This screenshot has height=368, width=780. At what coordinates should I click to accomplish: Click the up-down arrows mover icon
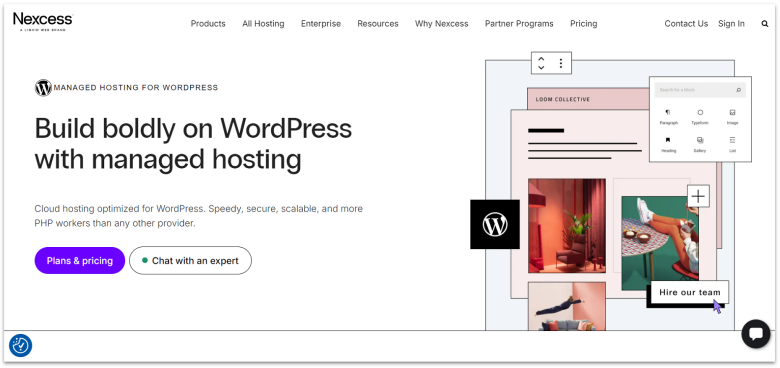pyautogui.click(x=541, y=63)
